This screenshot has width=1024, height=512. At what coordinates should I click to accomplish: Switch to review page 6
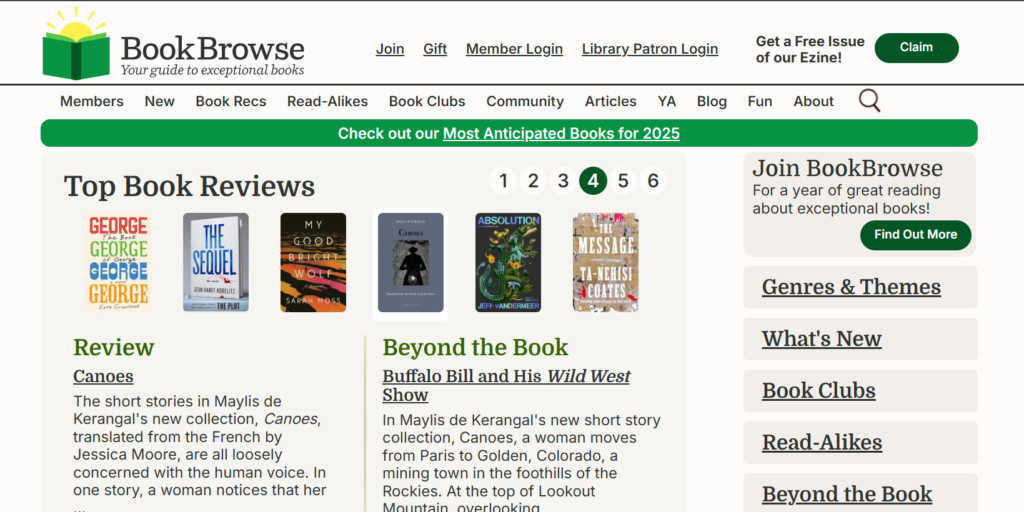[653, 181]
